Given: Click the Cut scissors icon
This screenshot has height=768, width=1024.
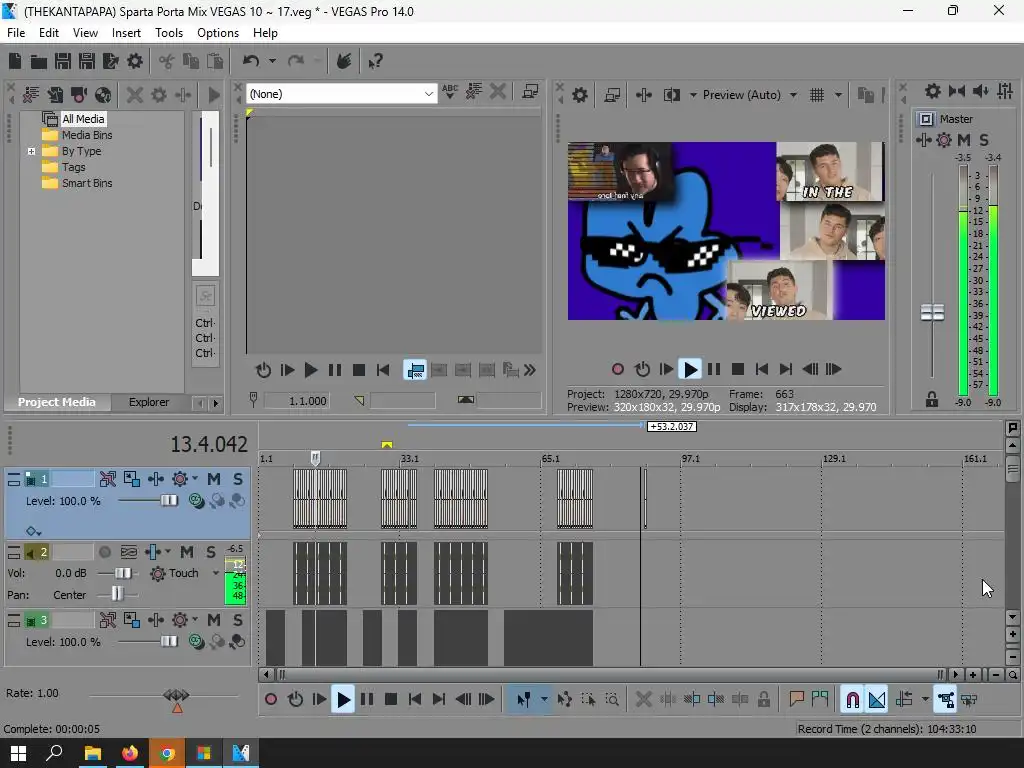Looking at the screenshot, I should pos(167,61).
